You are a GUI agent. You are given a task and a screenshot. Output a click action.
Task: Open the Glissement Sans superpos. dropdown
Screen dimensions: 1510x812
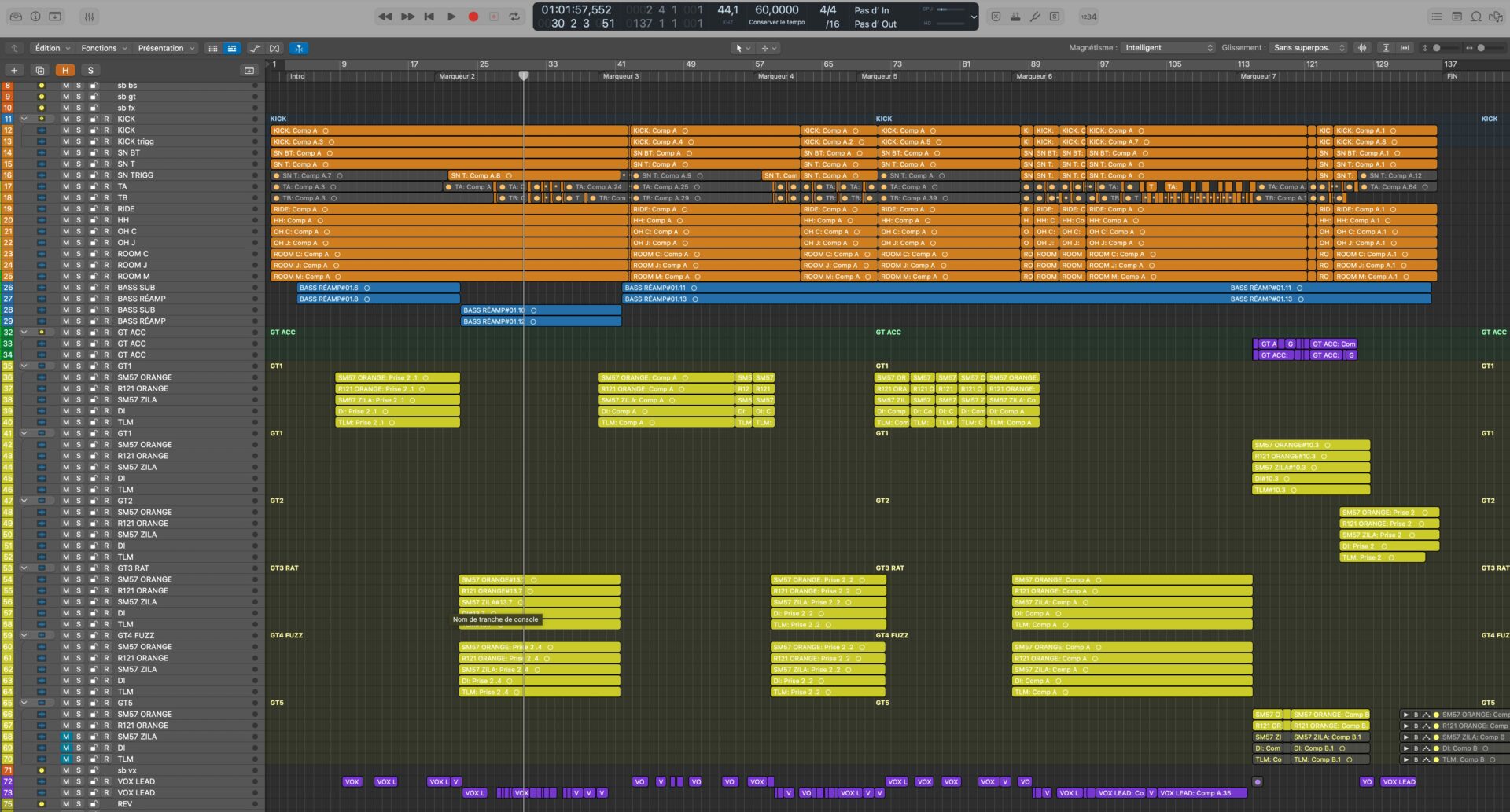(x=1309, y=48)
